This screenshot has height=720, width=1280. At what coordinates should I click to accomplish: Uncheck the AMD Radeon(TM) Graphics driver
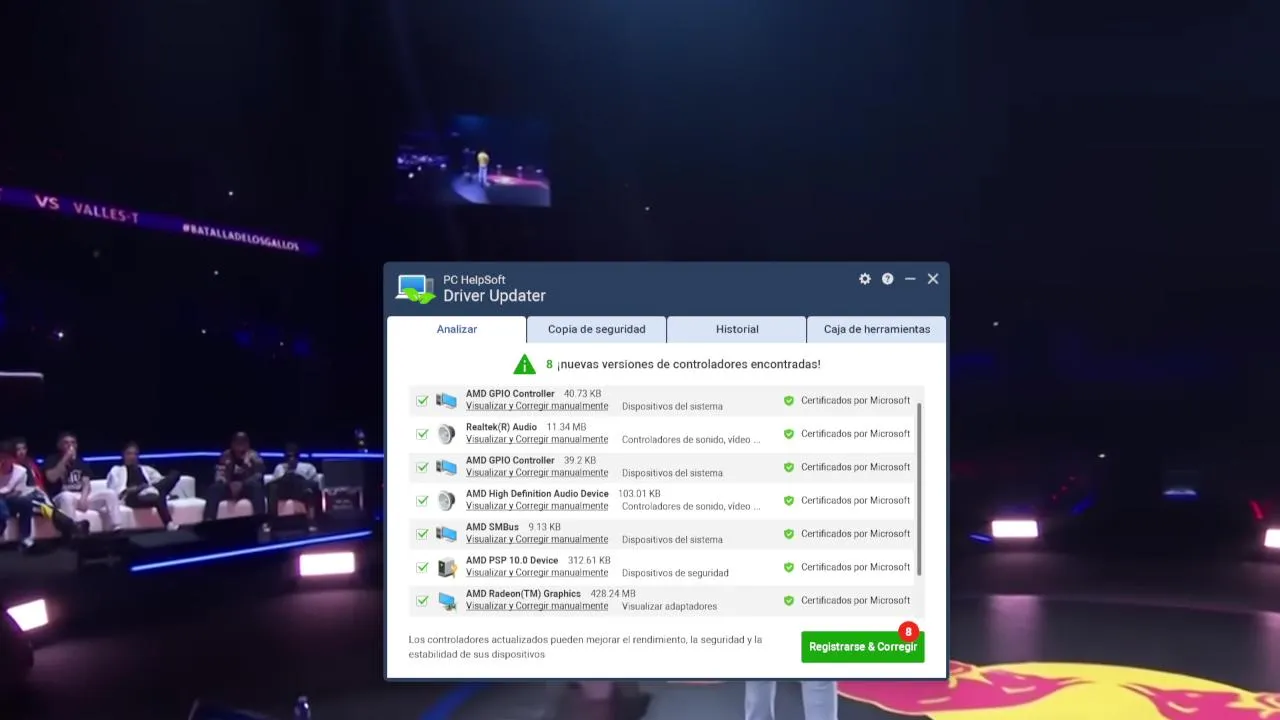click(x=422, y=601)
